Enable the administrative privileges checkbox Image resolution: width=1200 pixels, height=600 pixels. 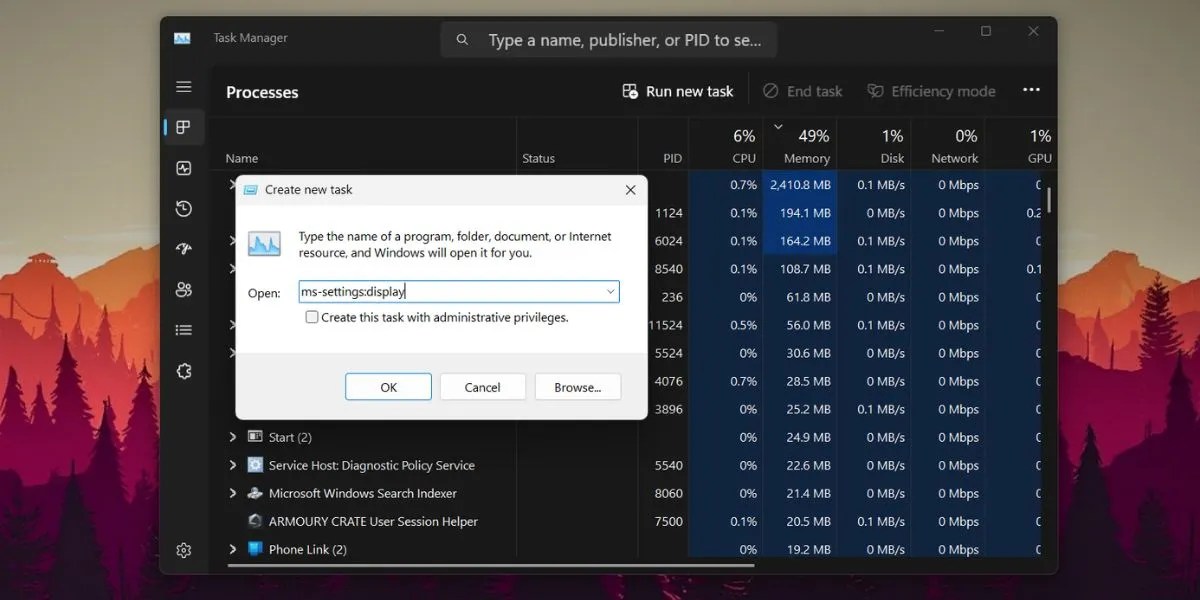[313, 316]
